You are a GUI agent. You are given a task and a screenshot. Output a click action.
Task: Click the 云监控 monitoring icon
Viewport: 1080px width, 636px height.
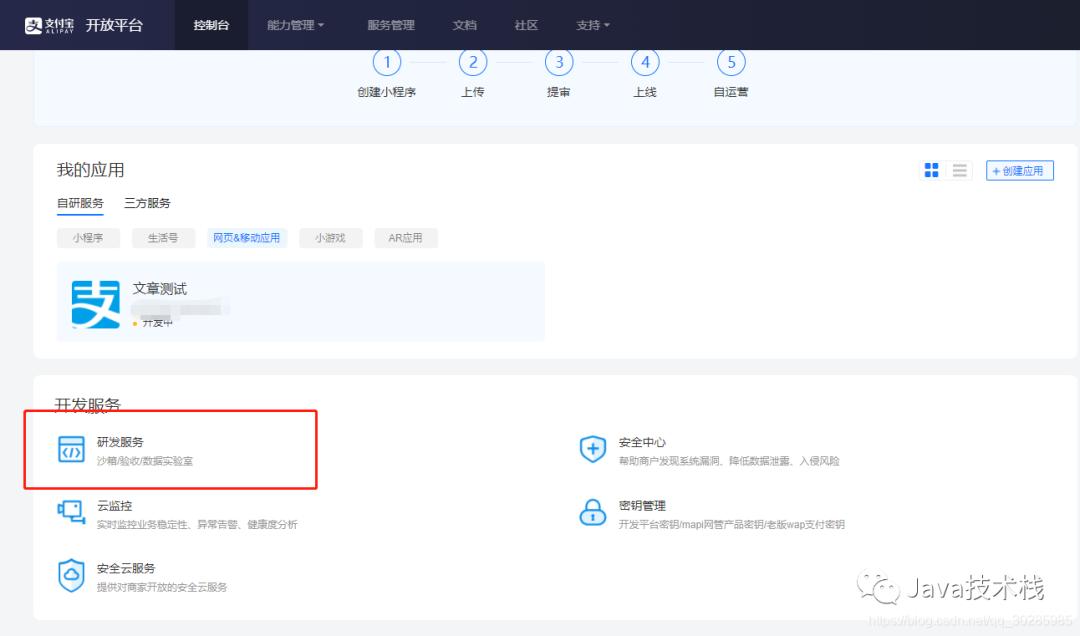tap(71, 511)
